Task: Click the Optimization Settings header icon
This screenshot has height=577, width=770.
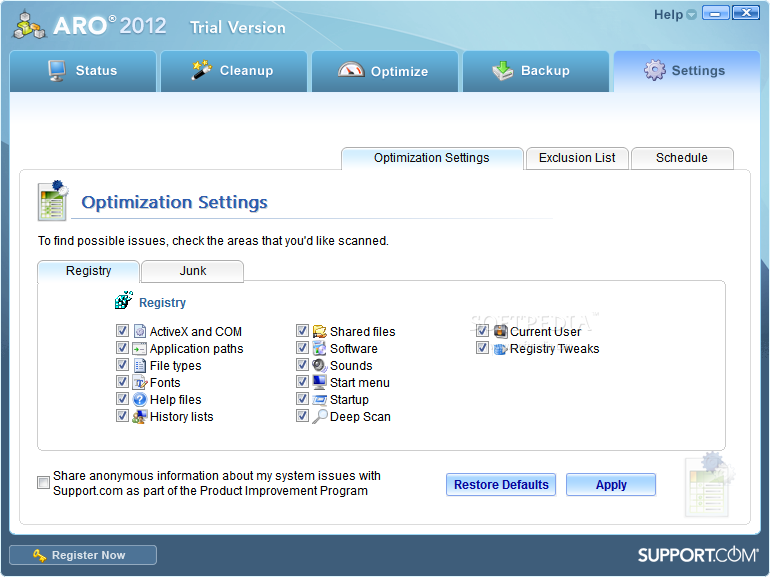Action: tap(53, 200)
